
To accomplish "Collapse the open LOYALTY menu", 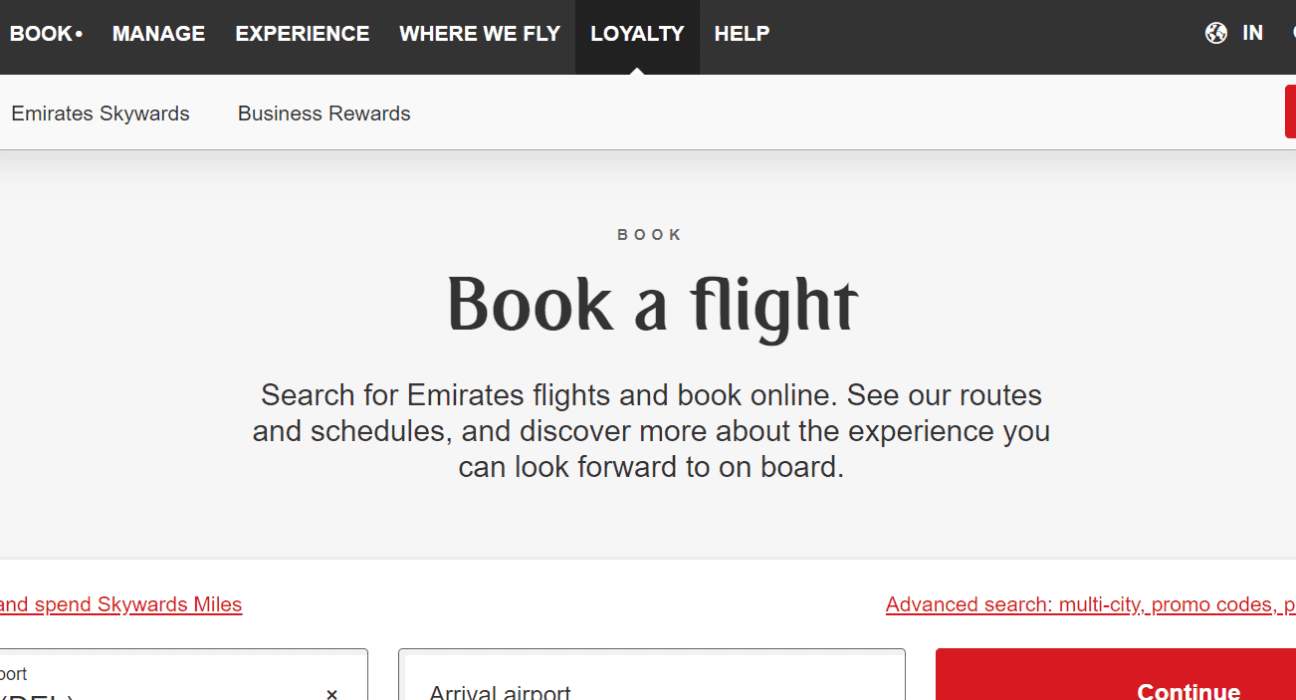I will [637, 33].
